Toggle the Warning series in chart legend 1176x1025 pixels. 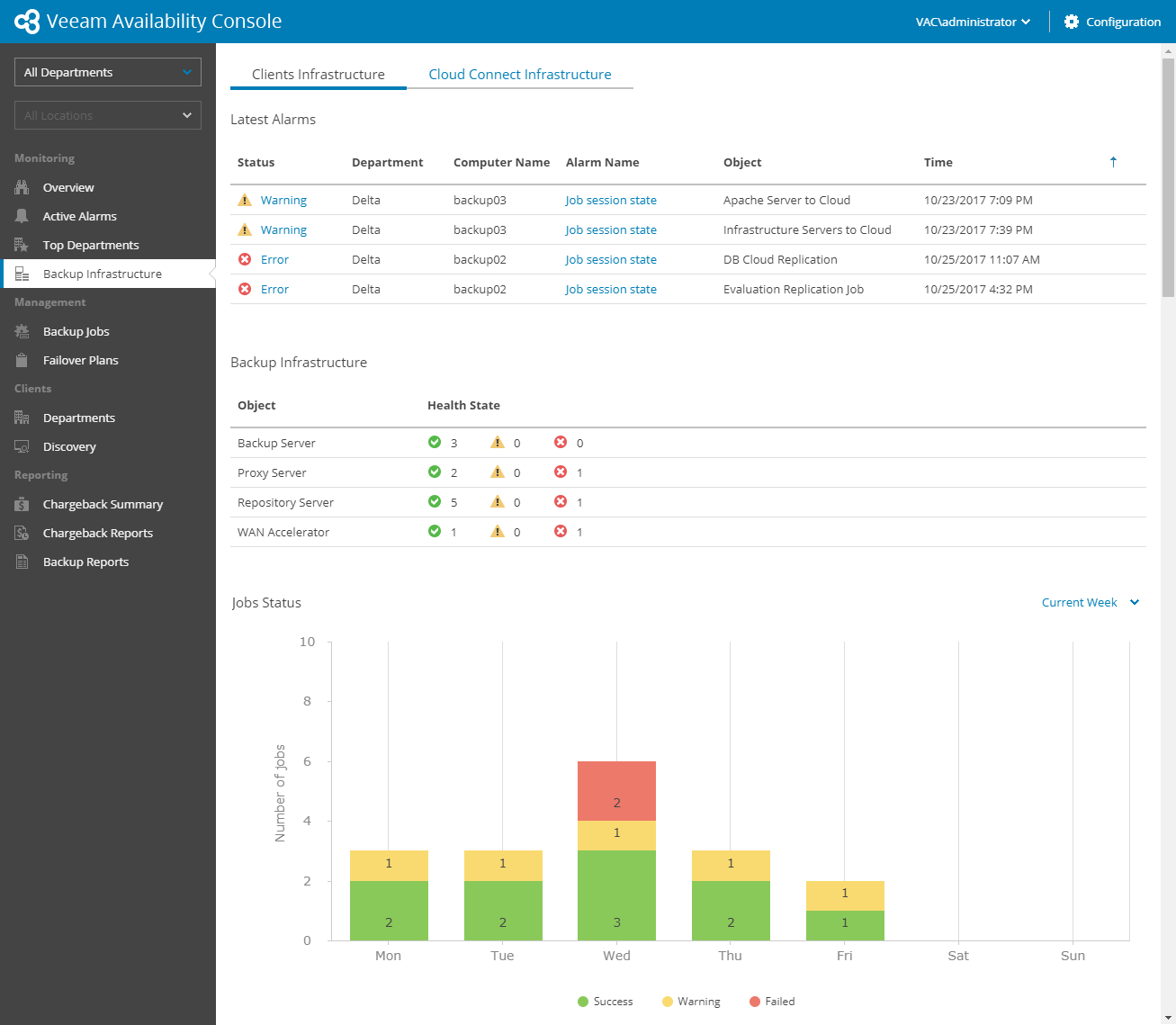tap(691, 1002)
